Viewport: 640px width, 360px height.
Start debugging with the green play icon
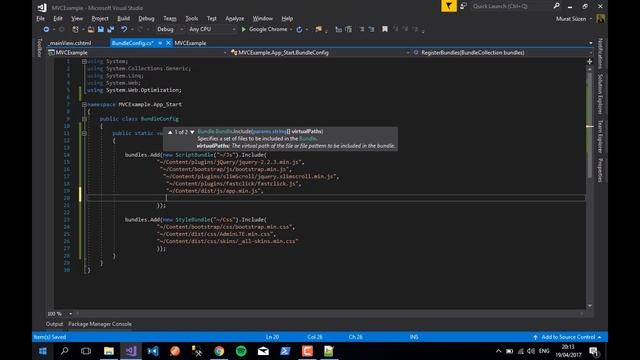(x=244, y=29)
